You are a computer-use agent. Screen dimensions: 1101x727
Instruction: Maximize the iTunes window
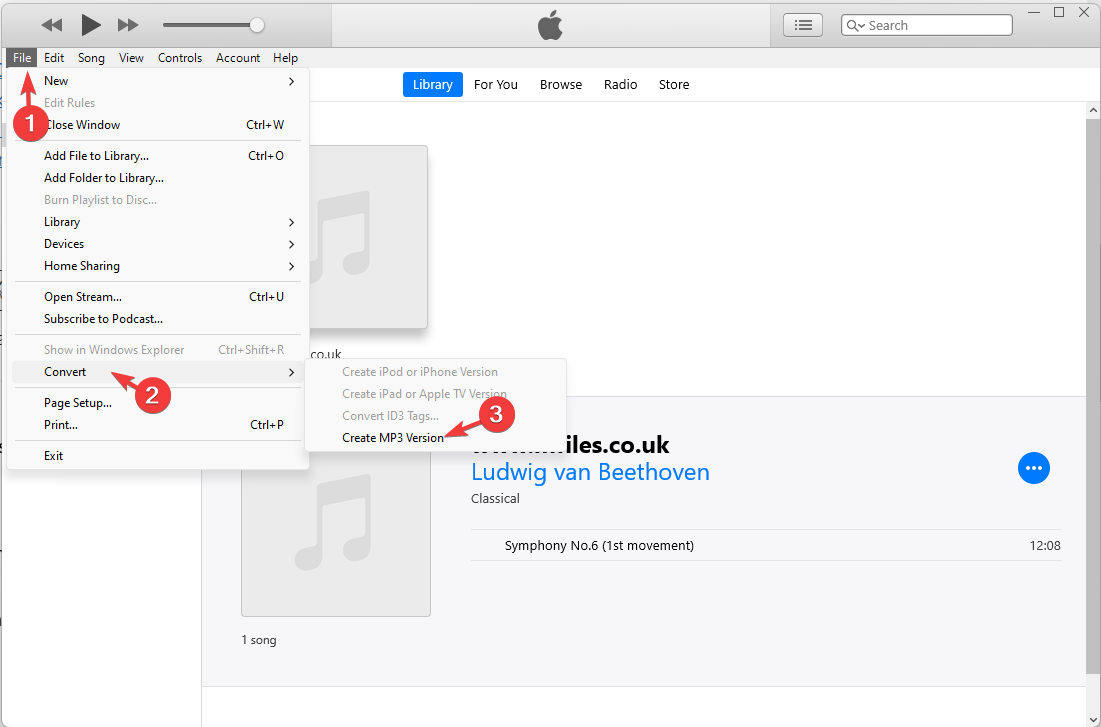(x=1059, y=11)
